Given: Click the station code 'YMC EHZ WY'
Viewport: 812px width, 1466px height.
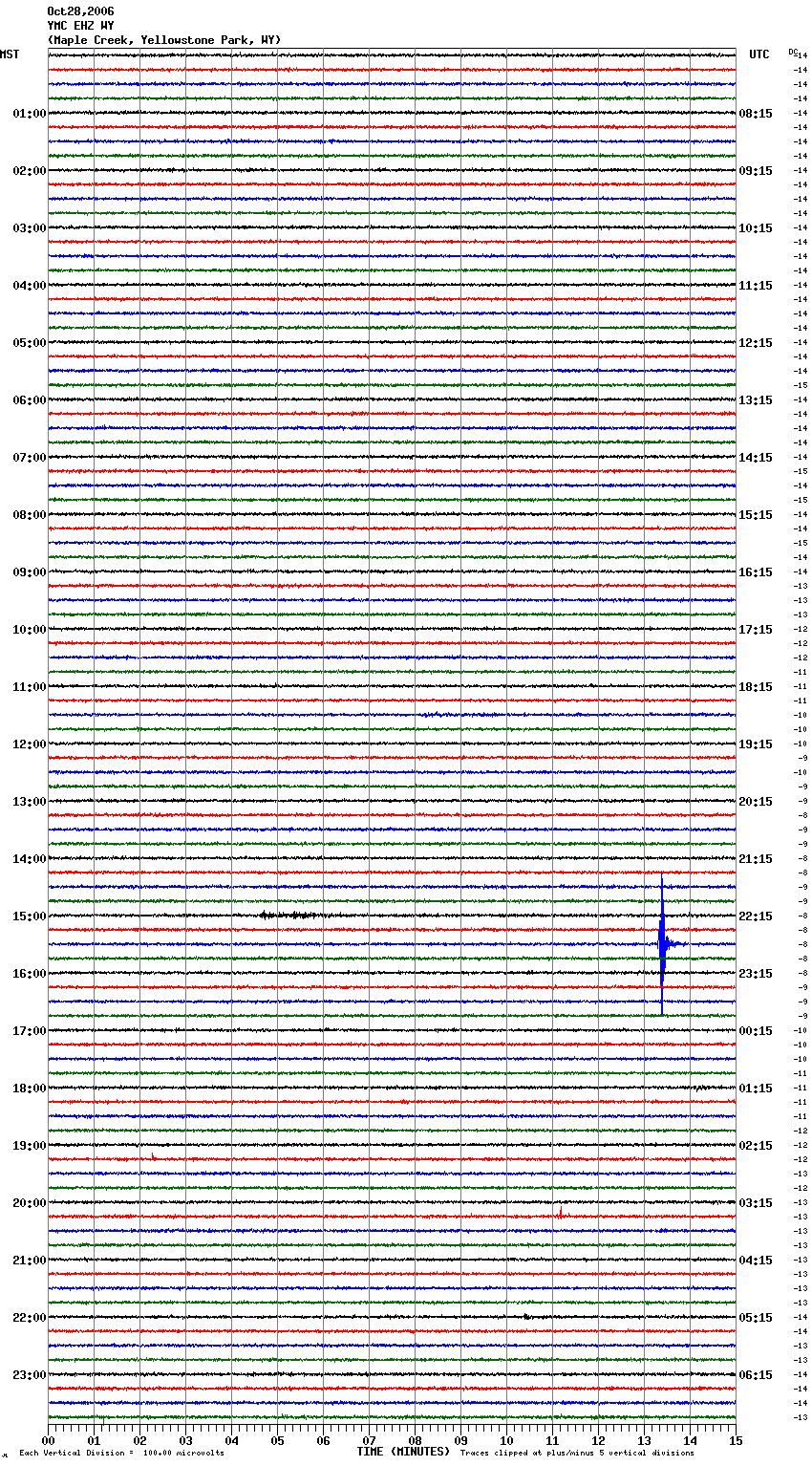Looking at the screenshot, I should [80, 26].
